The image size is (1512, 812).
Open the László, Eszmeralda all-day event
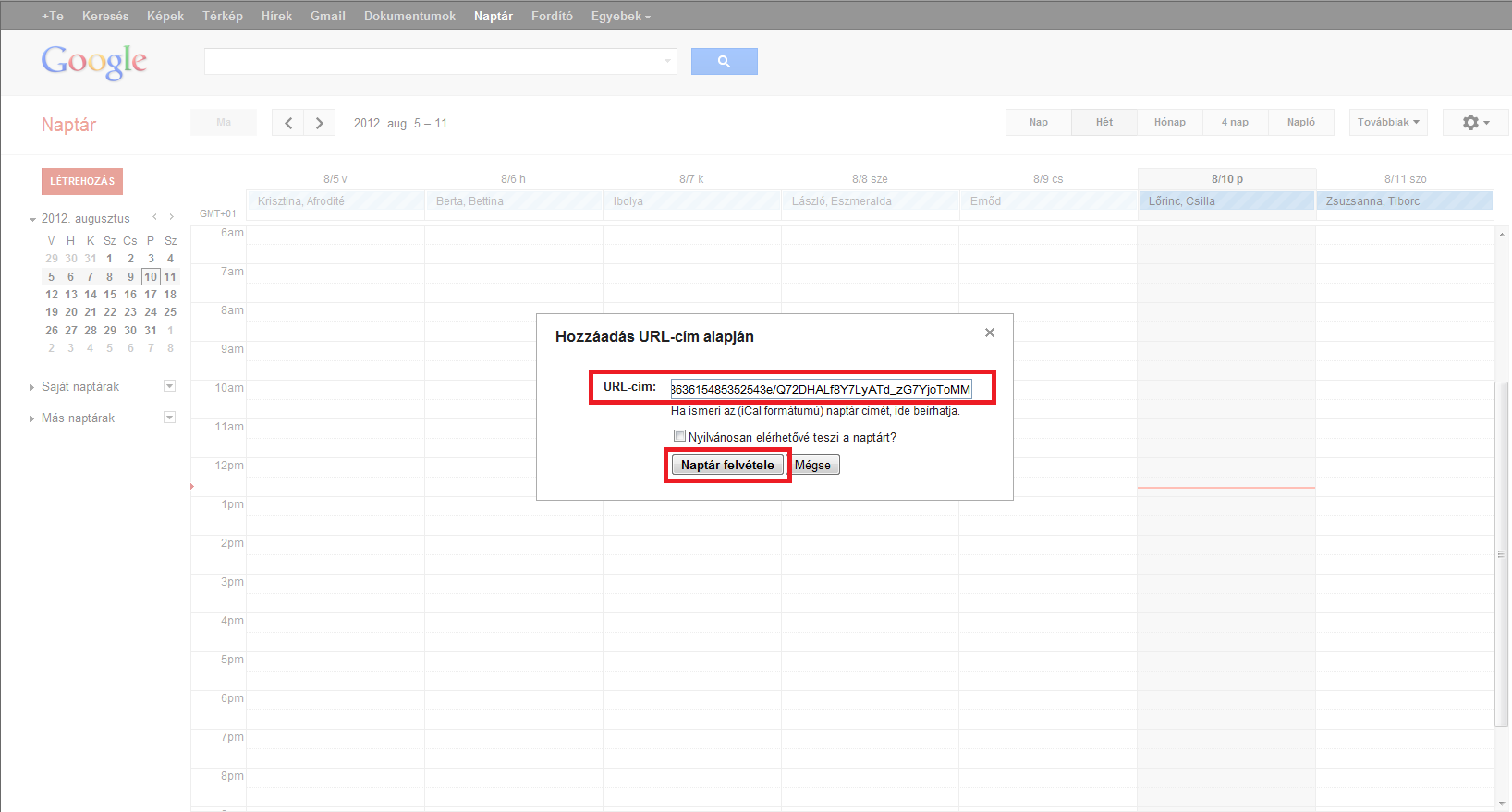point(870,200)
